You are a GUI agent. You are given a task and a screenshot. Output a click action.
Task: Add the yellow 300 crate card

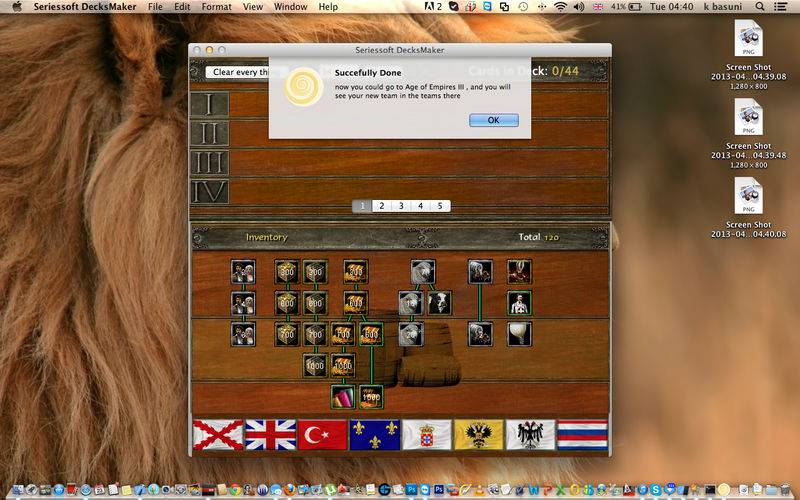[x=287, y=272]
